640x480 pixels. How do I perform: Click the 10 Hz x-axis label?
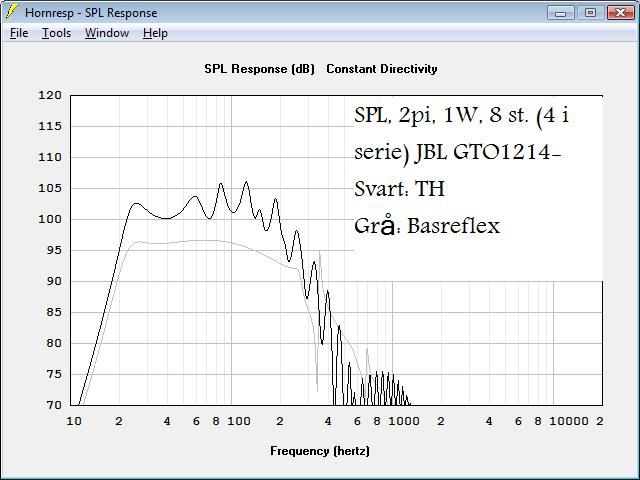tap(74, 421)
